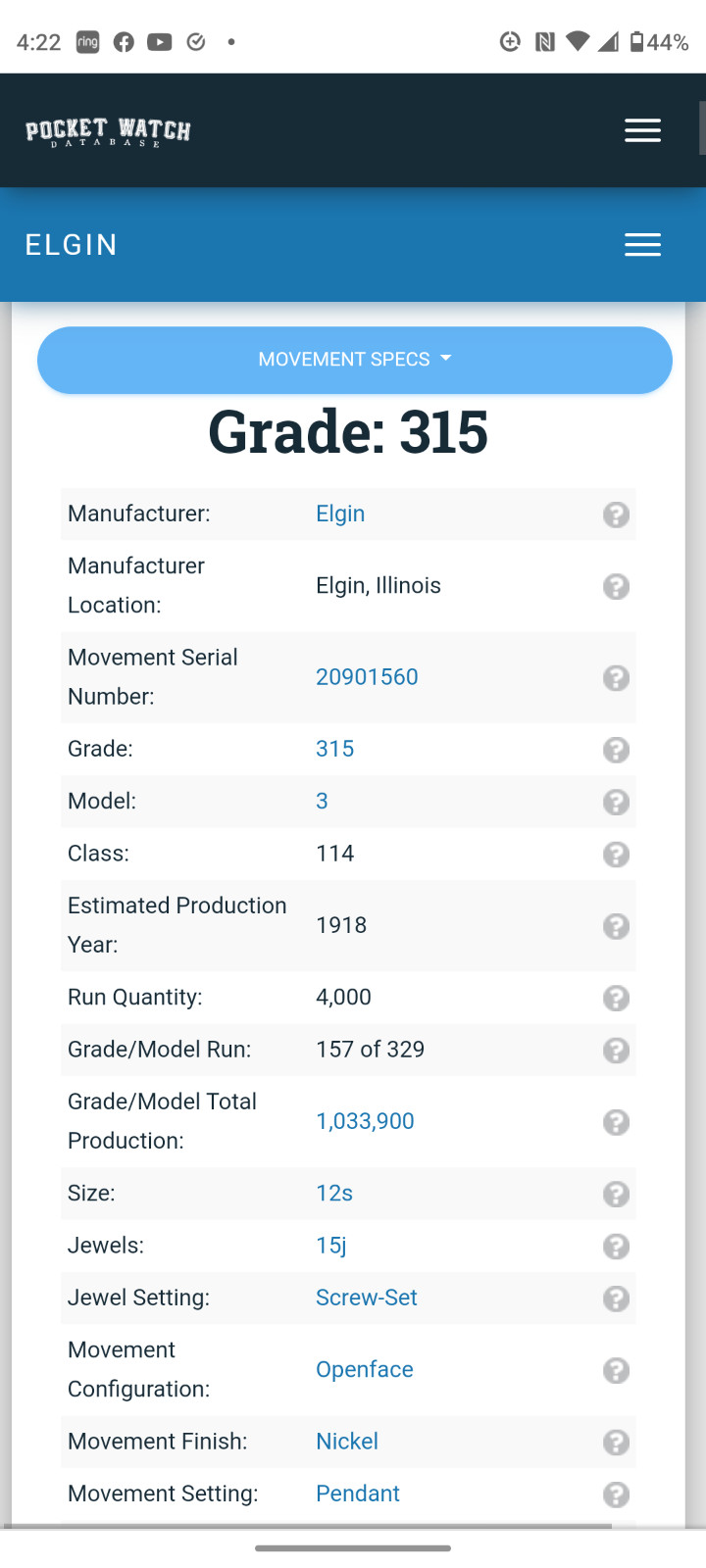Open help icon for Movement Configuration row
The width and height of the screenshot is (706, 1568).
coord(616,1370)
